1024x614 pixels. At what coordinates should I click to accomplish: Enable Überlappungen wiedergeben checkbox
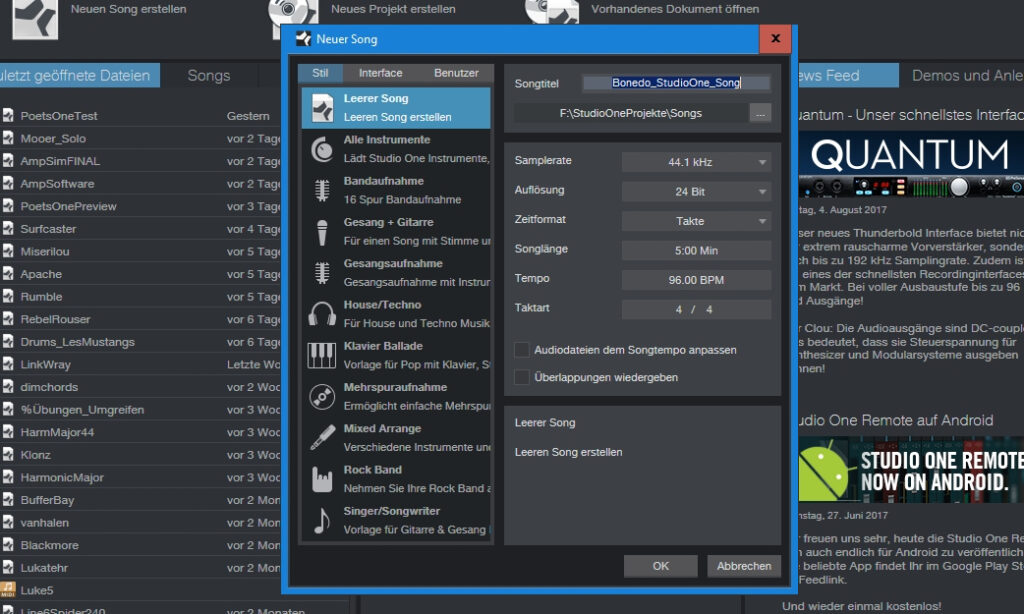pyautogui.click(x=522, y=377)
